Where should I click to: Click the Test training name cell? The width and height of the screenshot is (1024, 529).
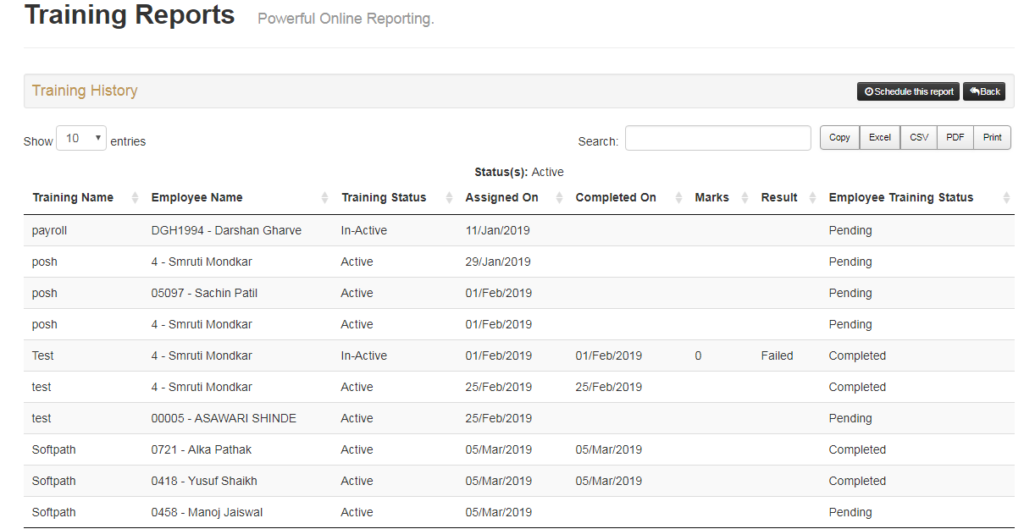[x=42, y=356]
